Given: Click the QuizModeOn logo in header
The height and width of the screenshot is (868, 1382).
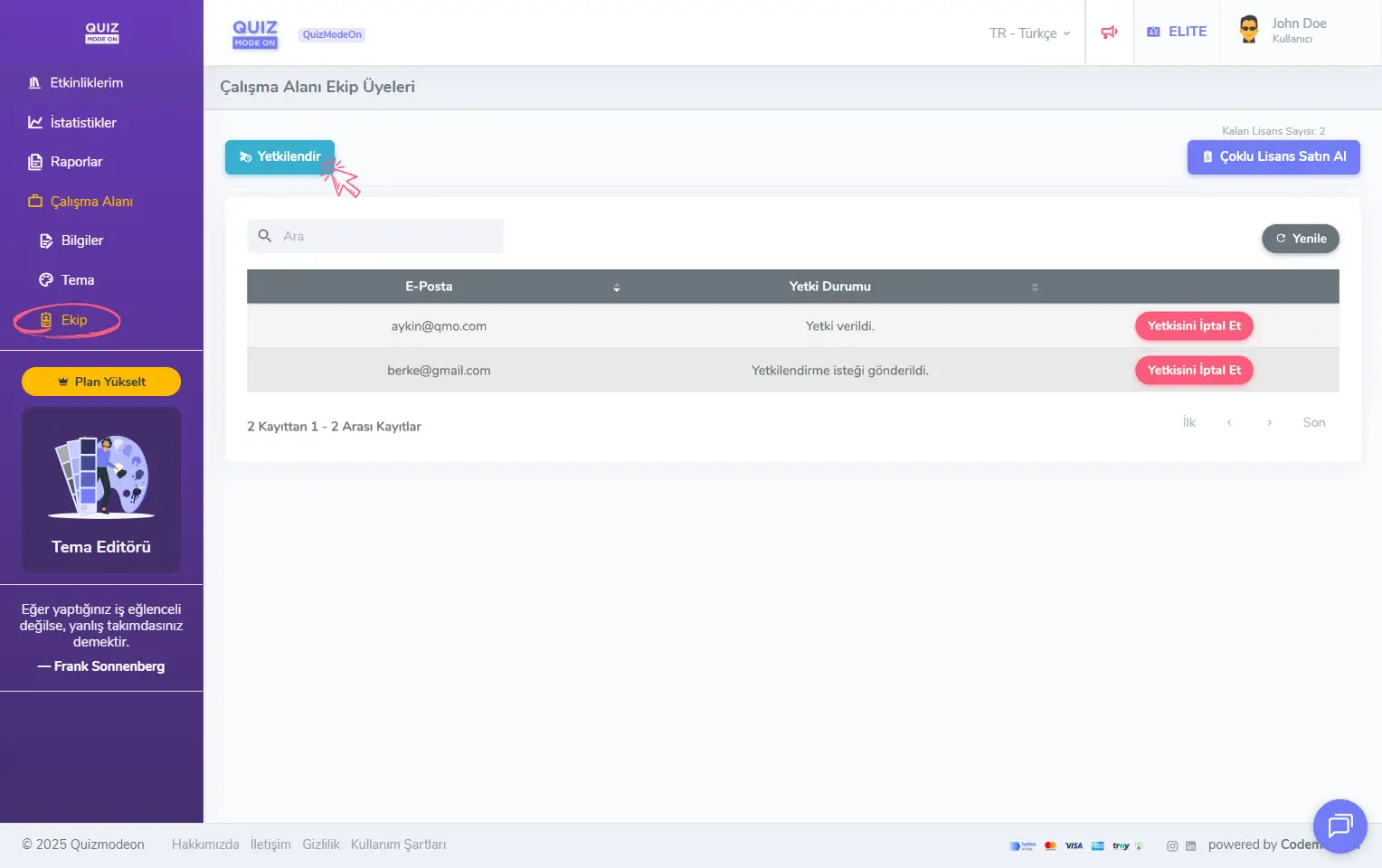Looking at the screenshot, I should tap(255, 33).
